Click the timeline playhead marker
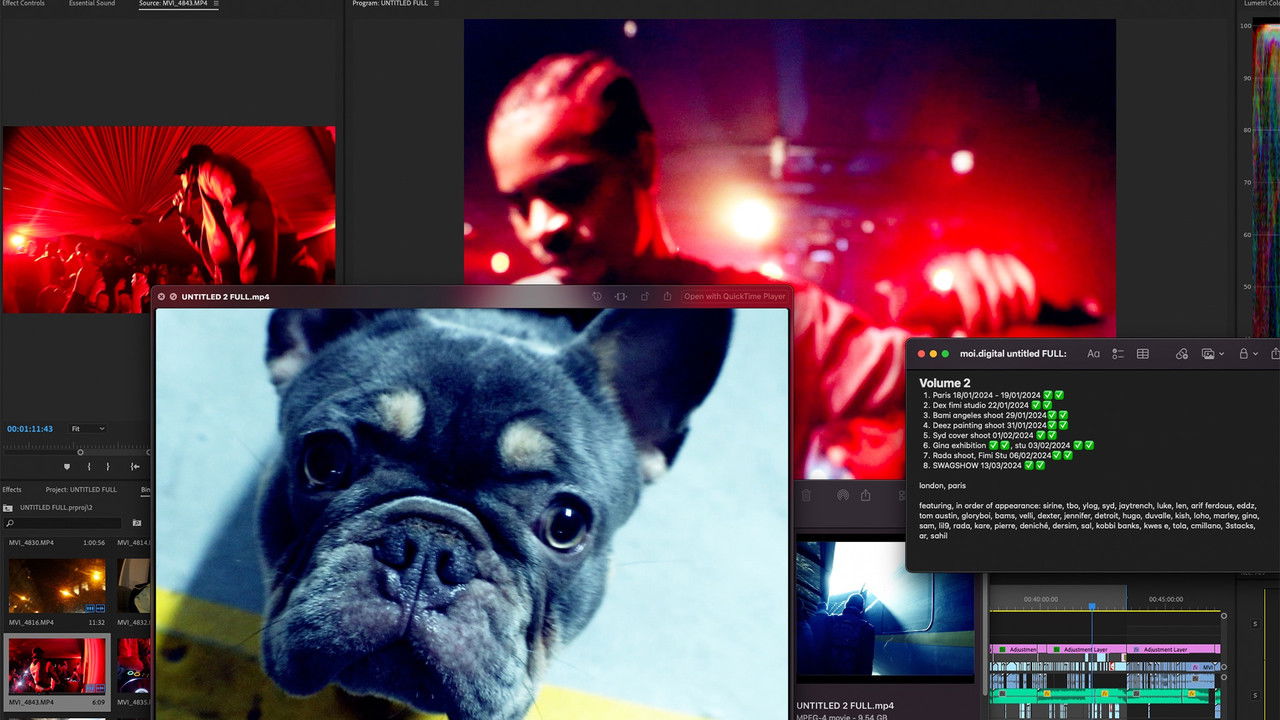This screenshot has width=1280, height=720. (1092, 607)
